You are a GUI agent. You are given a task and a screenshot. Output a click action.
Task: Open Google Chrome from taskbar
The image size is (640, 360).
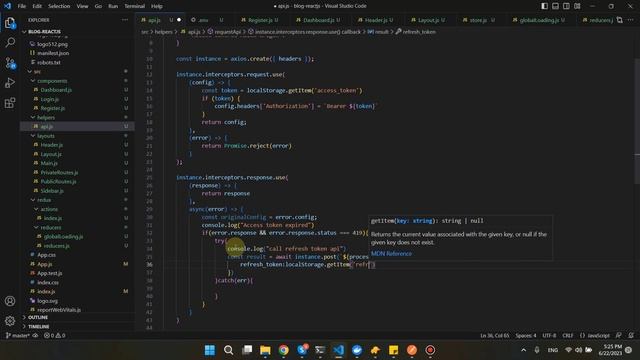point(283,350)
